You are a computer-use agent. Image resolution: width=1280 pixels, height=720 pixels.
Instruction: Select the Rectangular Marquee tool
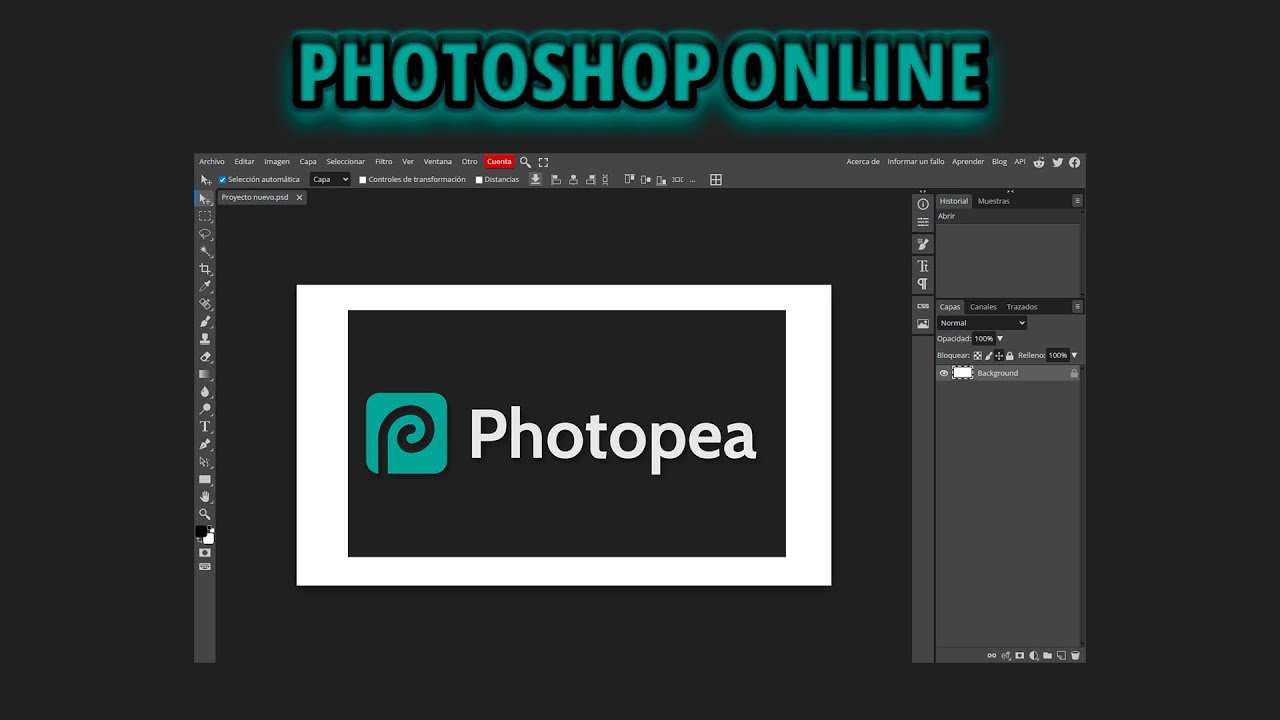[205, 216]
